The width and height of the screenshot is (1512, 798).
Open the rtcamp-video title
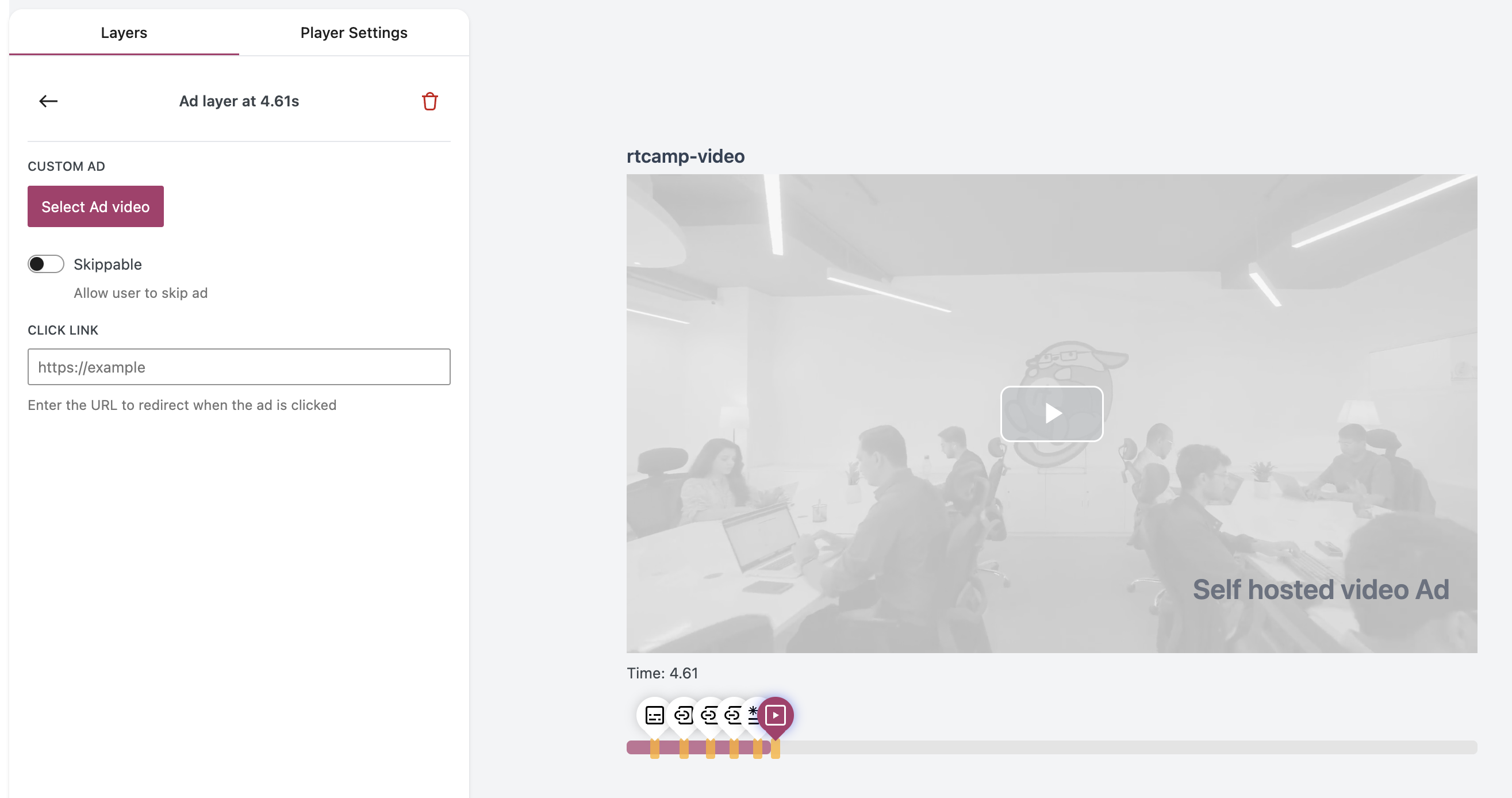685,156
